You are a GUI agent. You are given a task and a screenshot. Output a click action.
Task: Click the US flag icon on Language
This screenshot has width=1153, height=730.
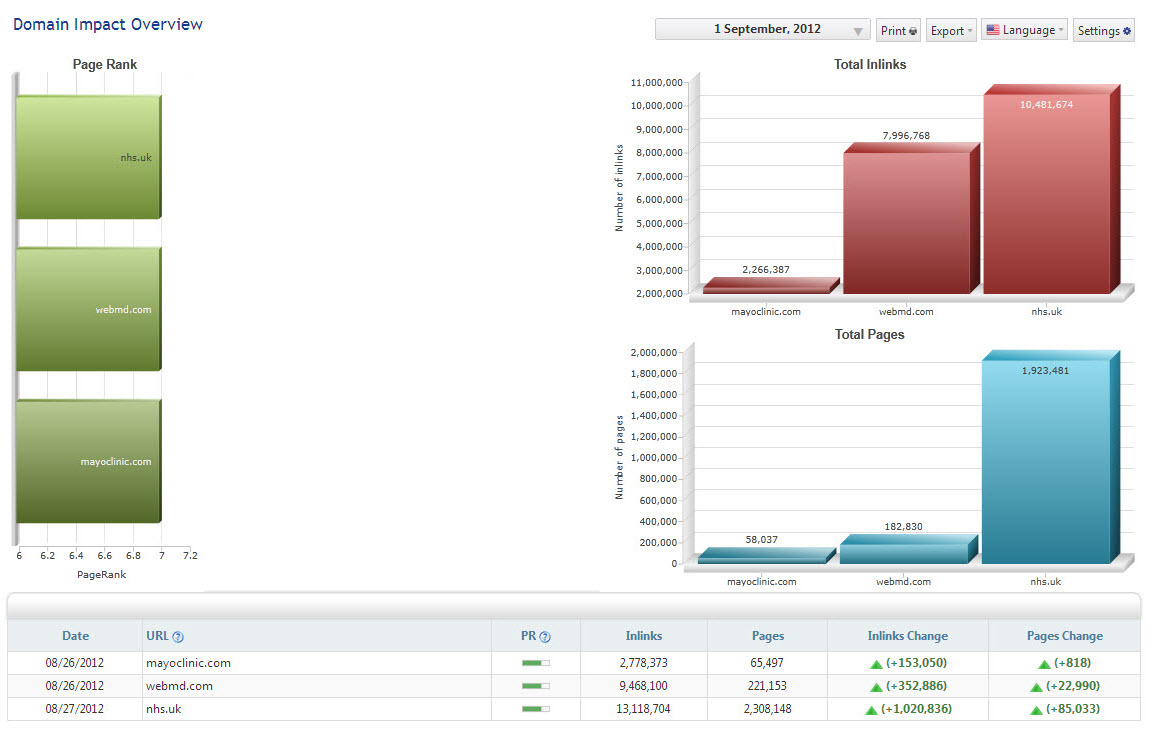(x=993, y=30)
